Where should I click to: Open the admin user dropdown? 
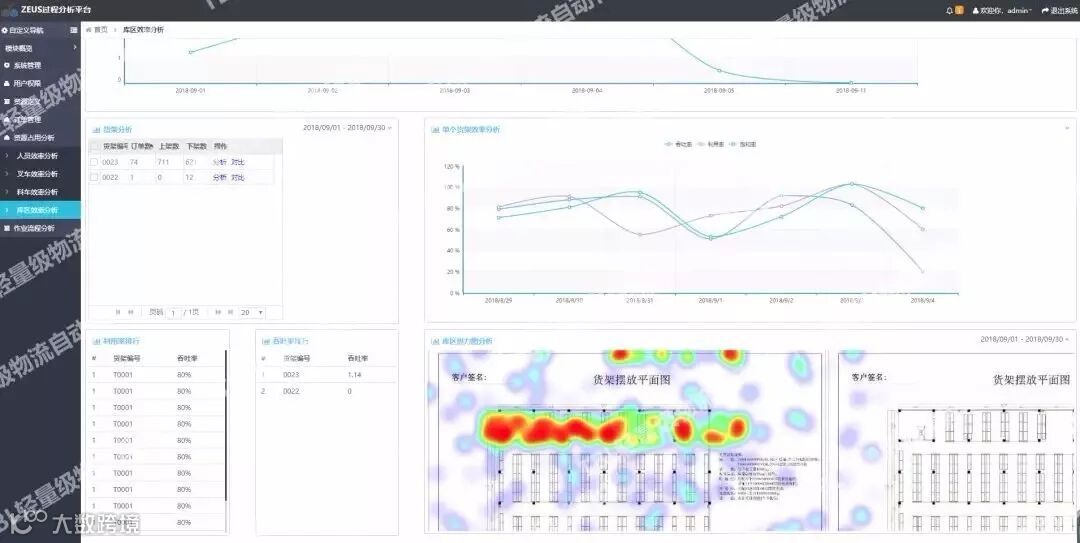pos(1006,10)
